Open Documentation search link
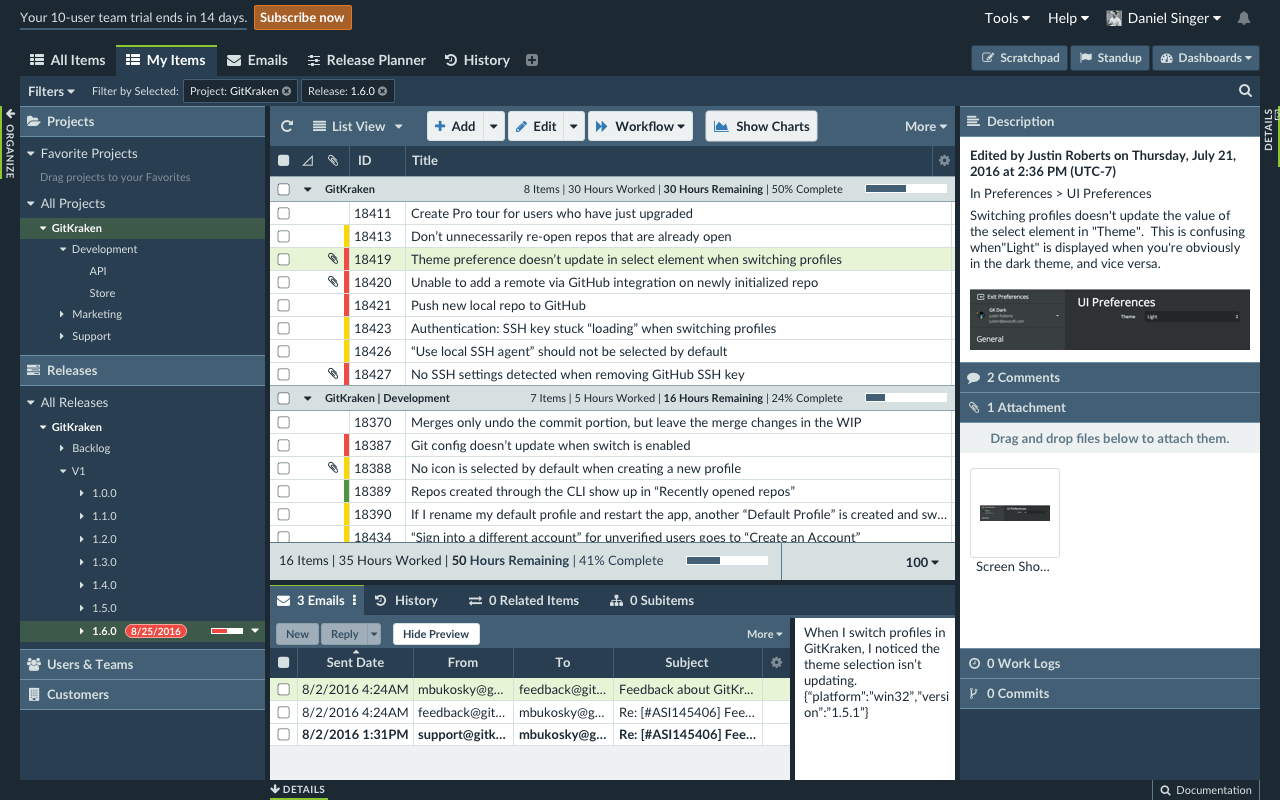The width and height of the screenshot is (1280, 800). [x=1204, y=790]
